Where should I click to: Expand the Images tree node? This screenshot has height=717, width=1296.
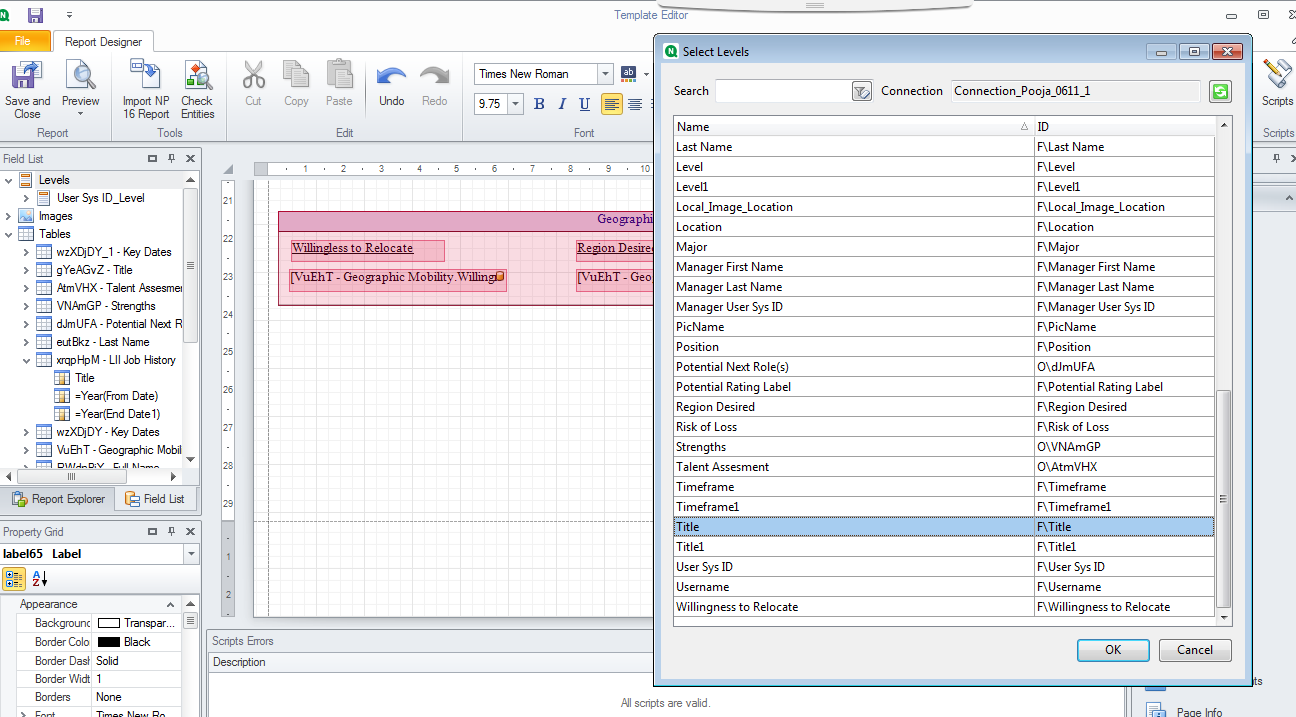[x=9, y=216]
